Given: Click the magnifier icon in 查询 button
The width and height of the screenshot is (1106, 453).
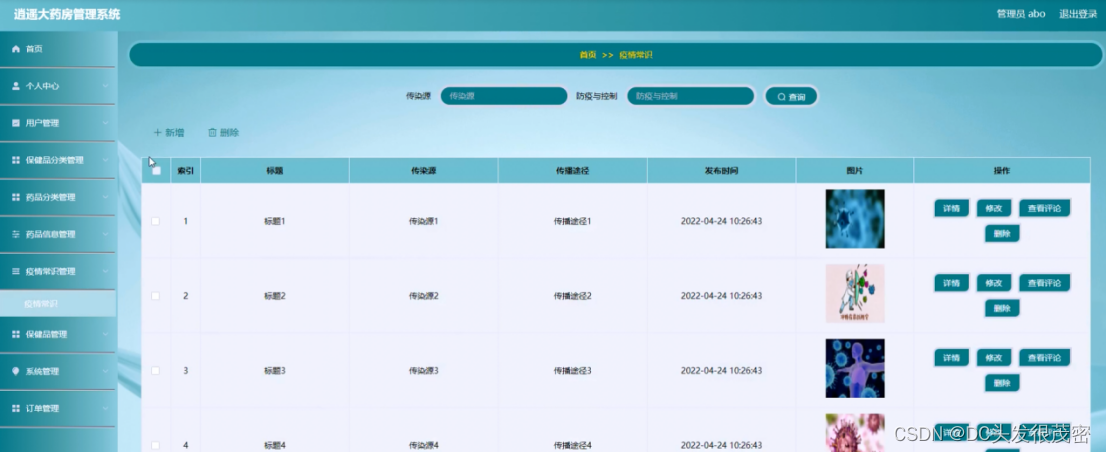Looking at the screenshot, I should pos(782,97).
